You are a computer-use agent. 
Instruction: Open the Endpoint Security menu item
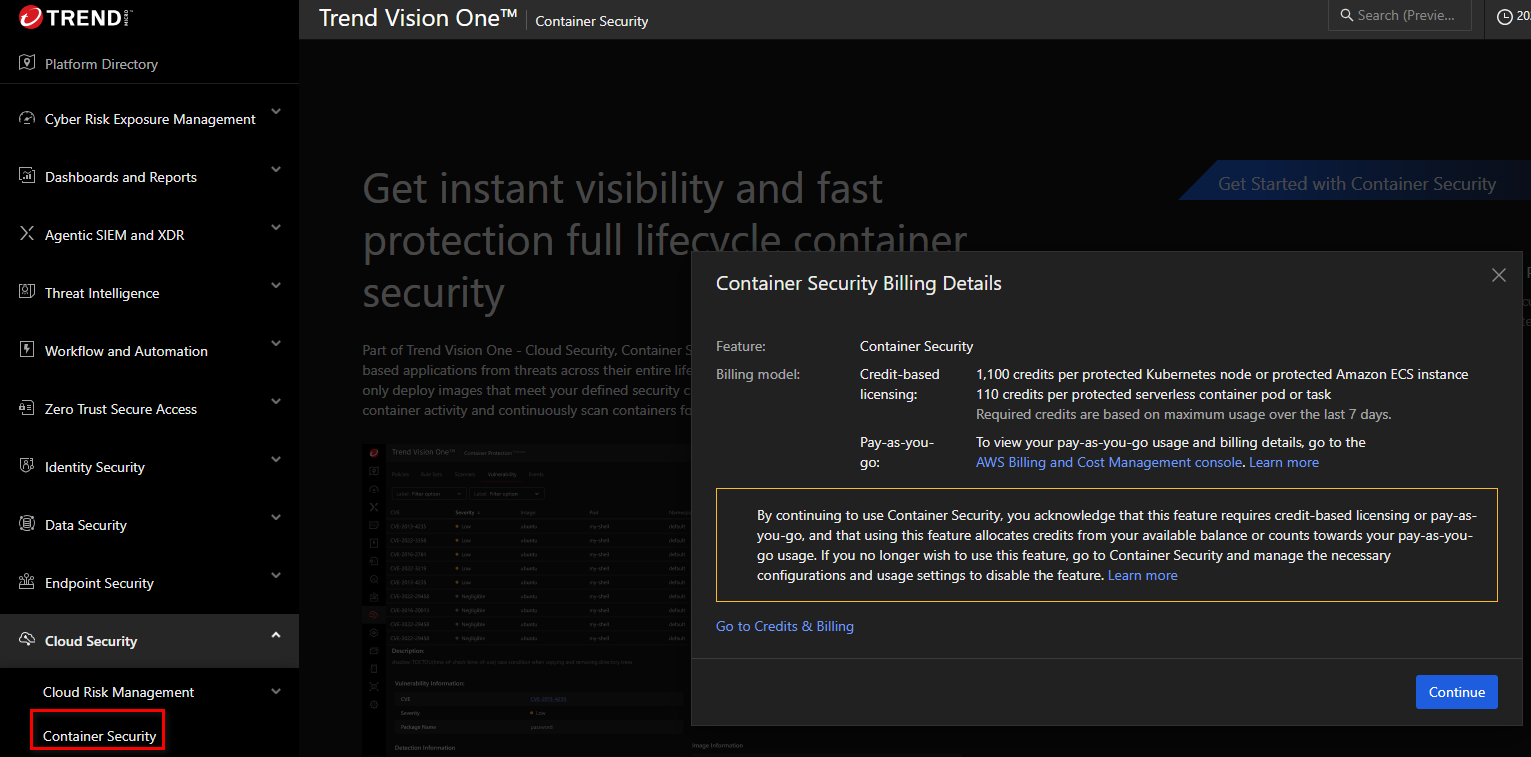click(99, 583)
